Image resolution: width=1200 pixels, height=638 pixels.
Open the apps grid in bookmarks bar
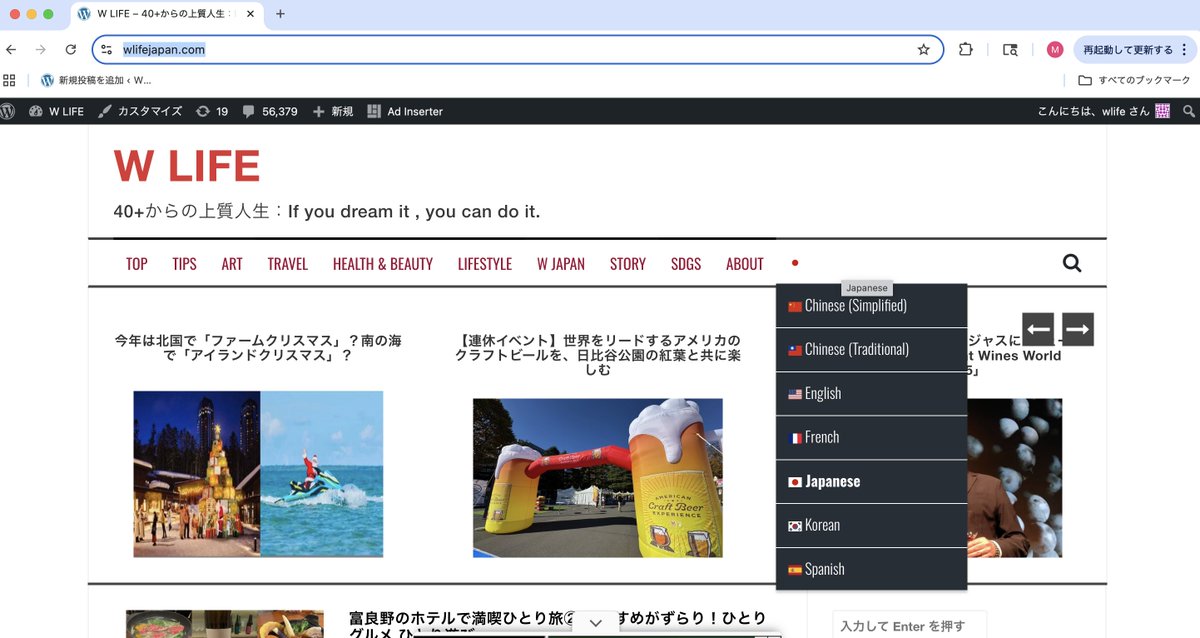9,80
